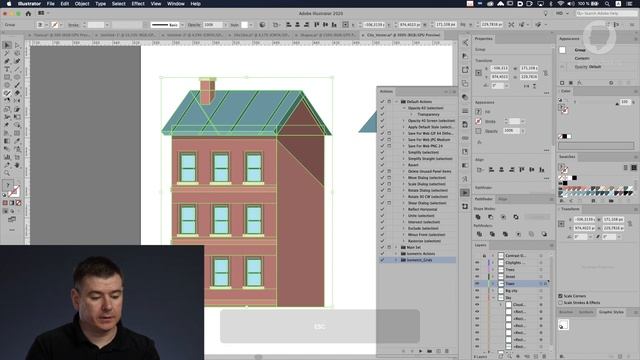Collapse the Default Actions set
Image resolution: width=640 pixels, height=360 pixels.
click(x=396, y=101)
